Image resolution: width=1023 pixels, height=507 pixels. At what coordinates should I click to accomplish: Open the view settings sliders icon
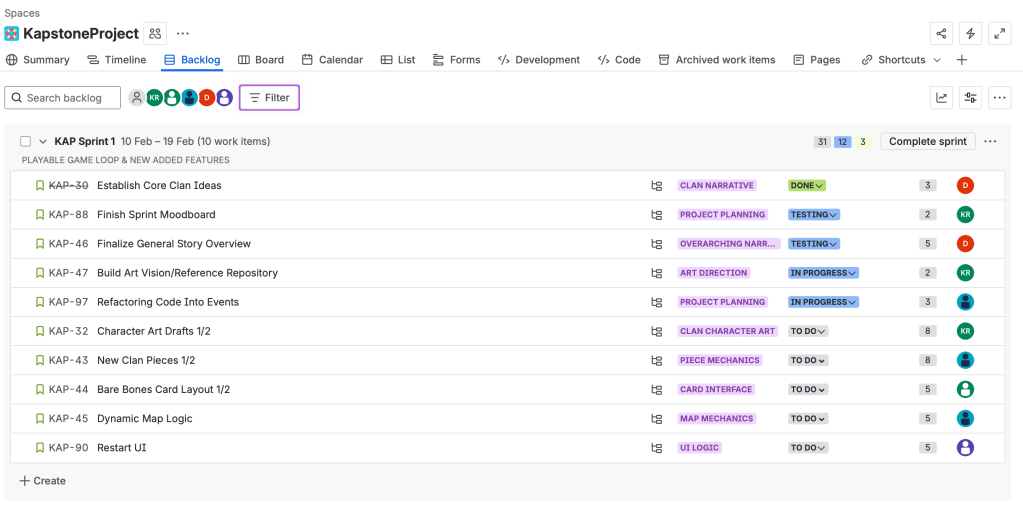point(970,98)
